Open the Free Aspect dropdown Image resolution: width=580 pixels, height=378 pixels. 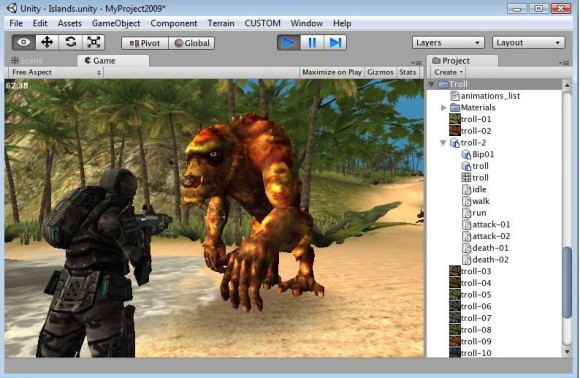(x=56, y=72)
